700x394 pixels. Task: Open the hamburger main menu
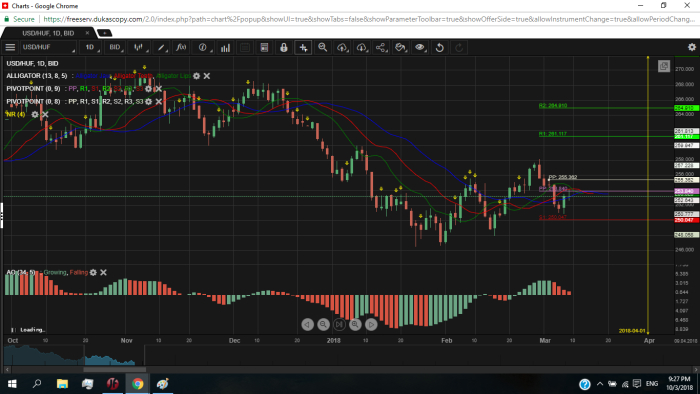(10, 47)
